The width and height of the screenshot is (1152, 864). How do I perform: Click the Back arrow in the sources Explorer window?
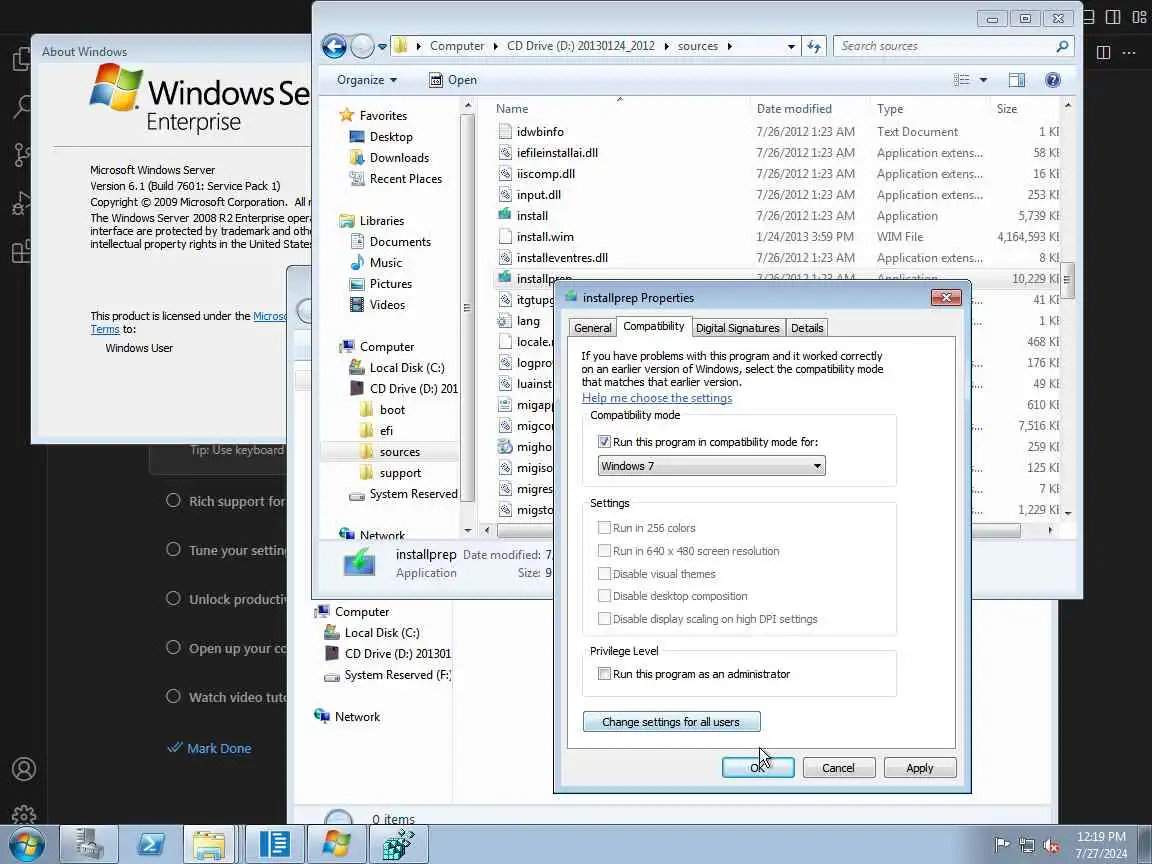pyautogui.click(x=334, y=46)
